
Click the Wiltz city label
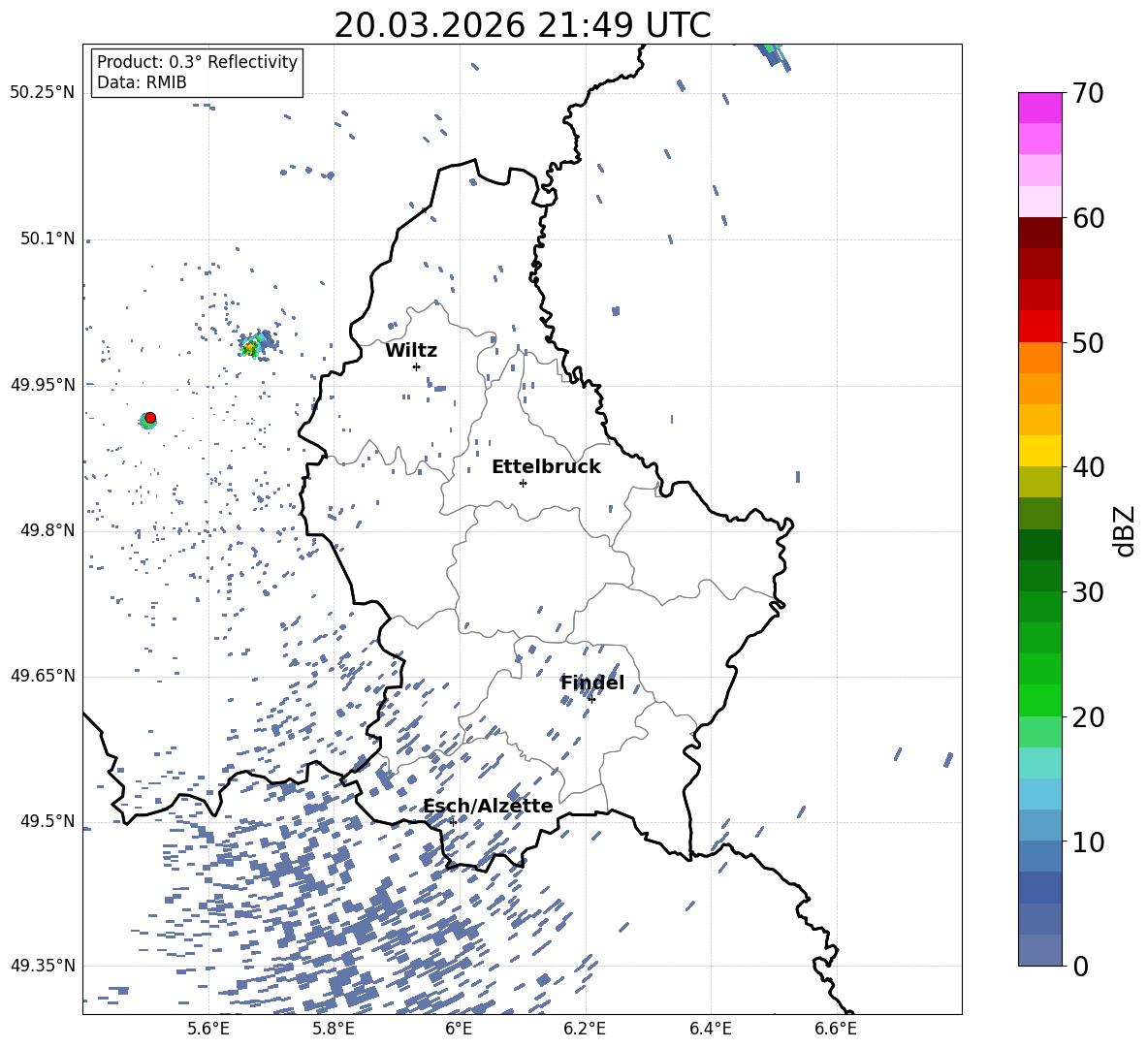coord(411,351)
